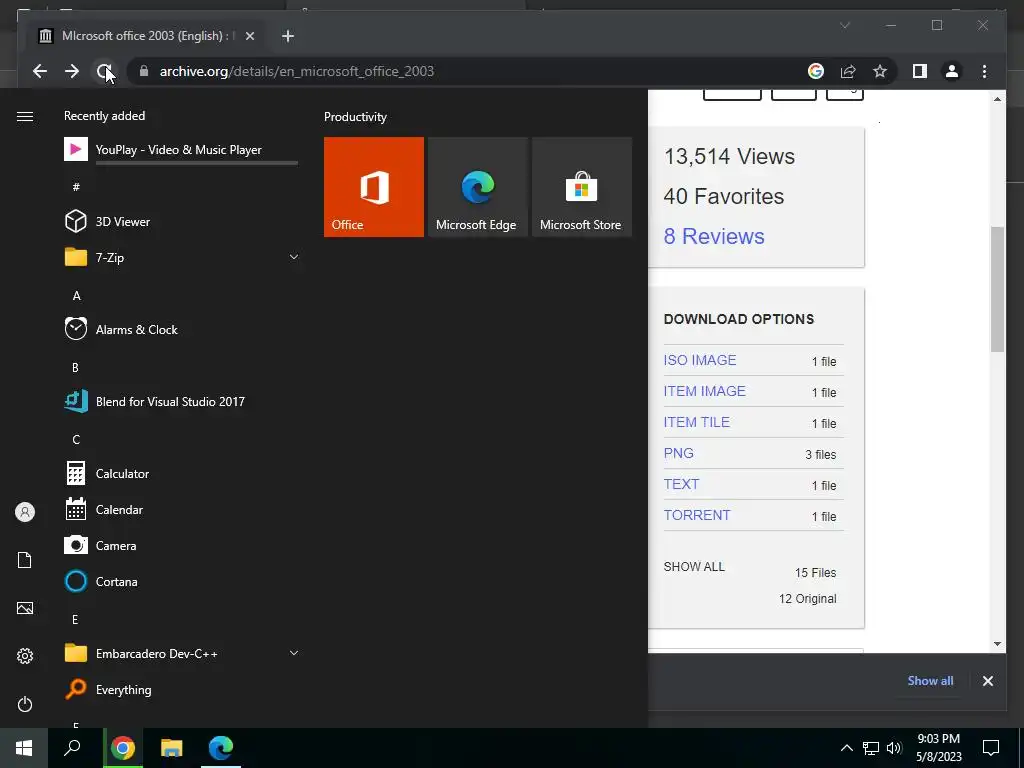Open the notification center icon
Viewport: 1024px width, 768px height.
point(991,748)
